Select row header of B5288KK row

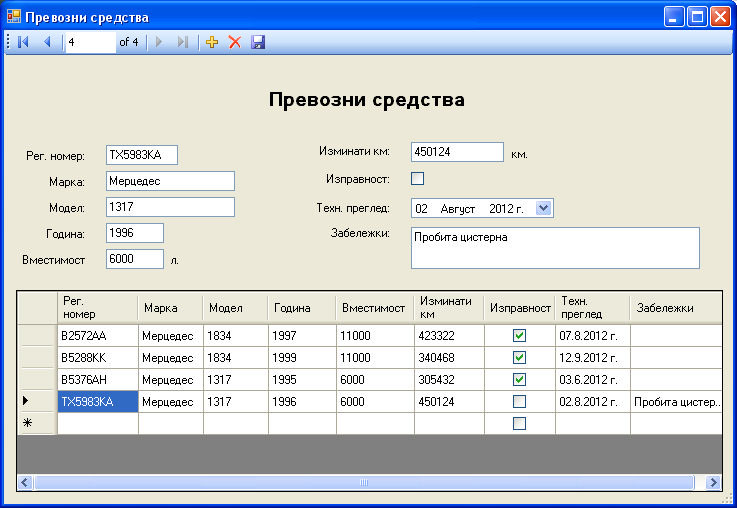pos(37,358)
